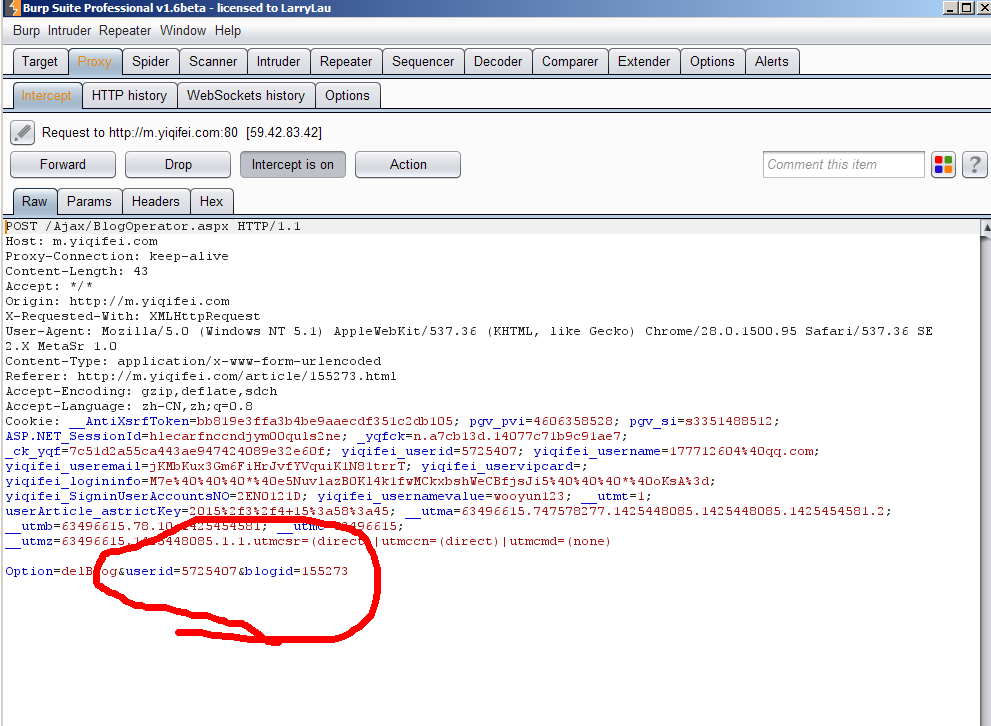Image resolution: width=991 pixels, height=726 pixels.
Task: Click the Accept-Encoding header line
Action: click(142, 391)
